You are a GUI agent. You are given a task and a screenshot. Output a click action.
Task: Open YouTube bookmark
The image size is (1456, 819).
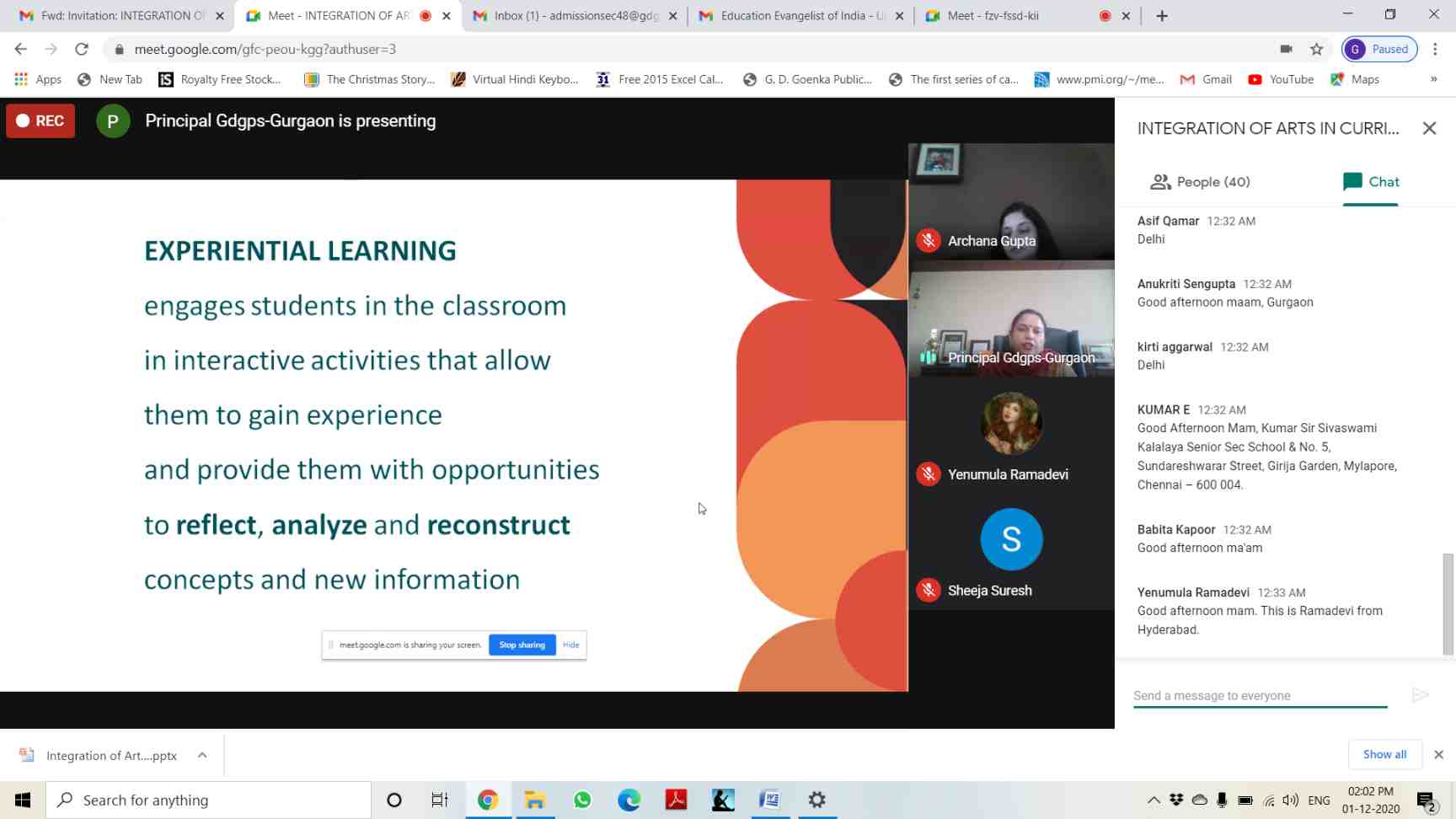tap(1281, 79)
